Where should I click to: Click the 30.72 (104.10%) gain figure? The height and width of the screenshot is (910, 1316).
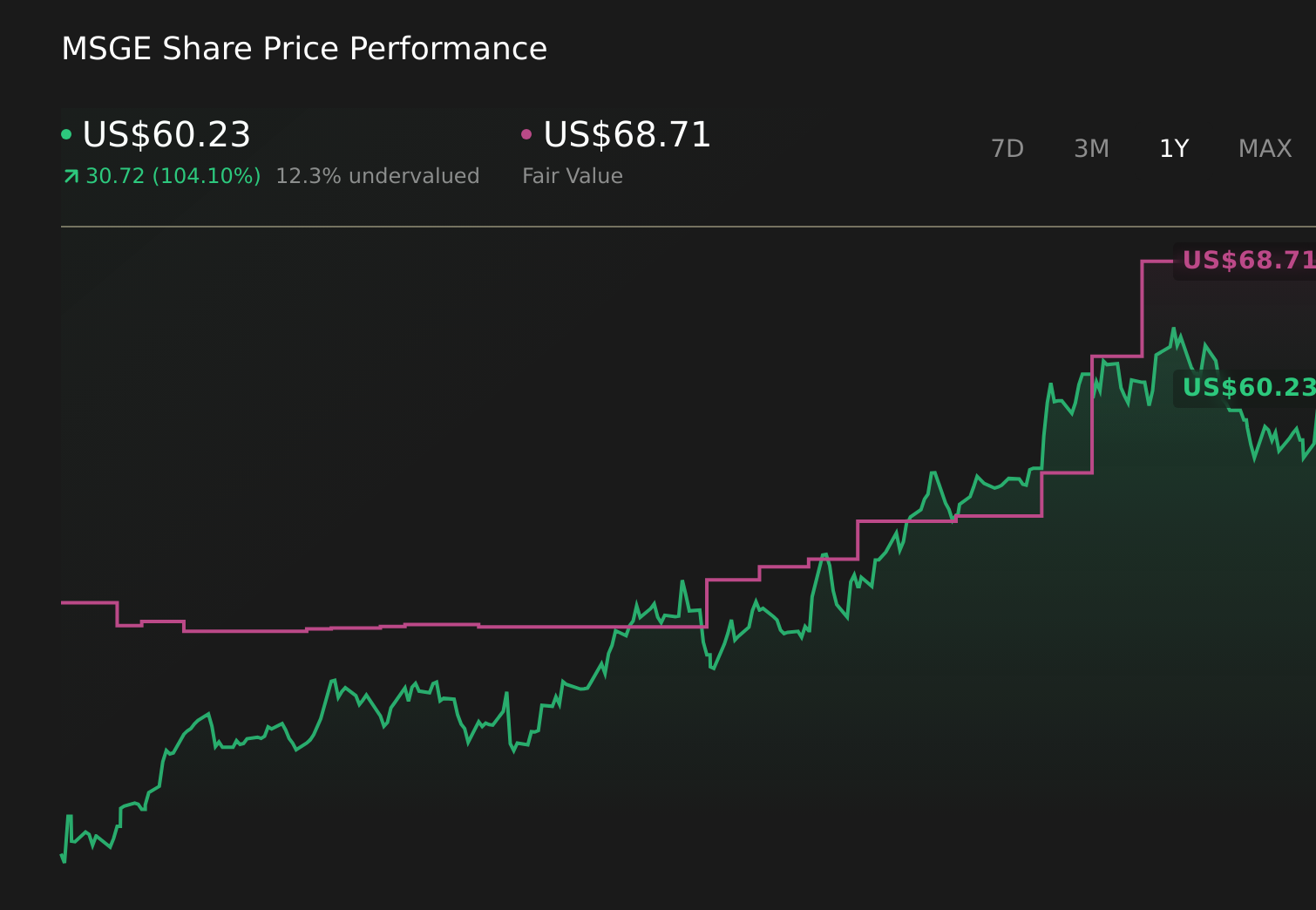click(x=172, y=175)
